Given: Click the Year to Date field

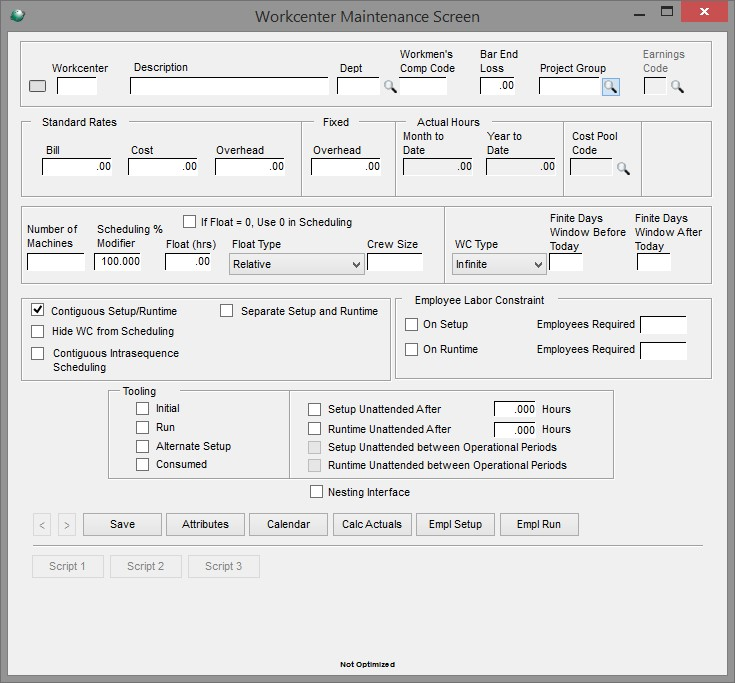Looking at the screenshot, I should pos(521,167).
